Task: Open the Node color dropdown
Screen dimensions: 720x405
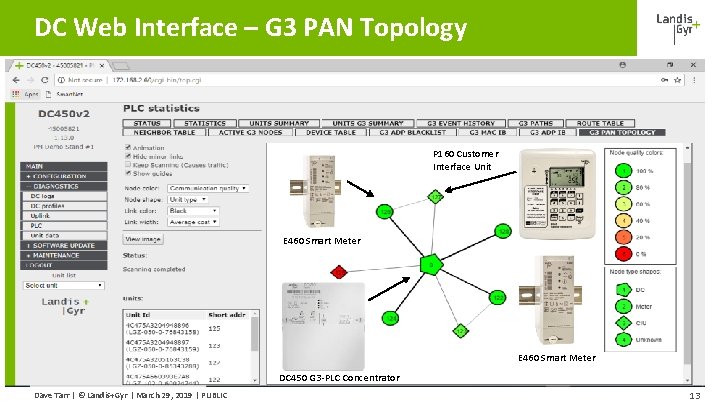Action: 208,188
